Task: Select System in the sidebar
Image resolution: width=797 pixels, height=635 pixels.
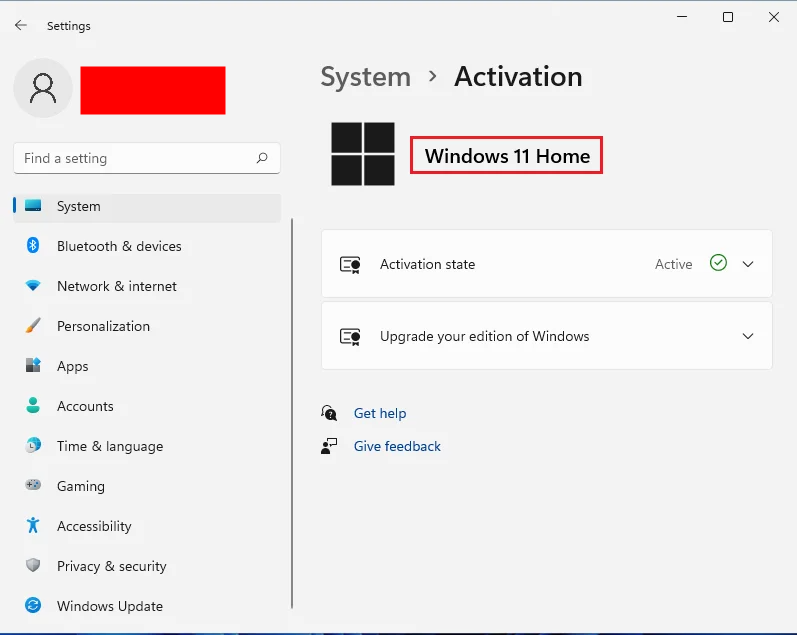Action: coord(147,207)
